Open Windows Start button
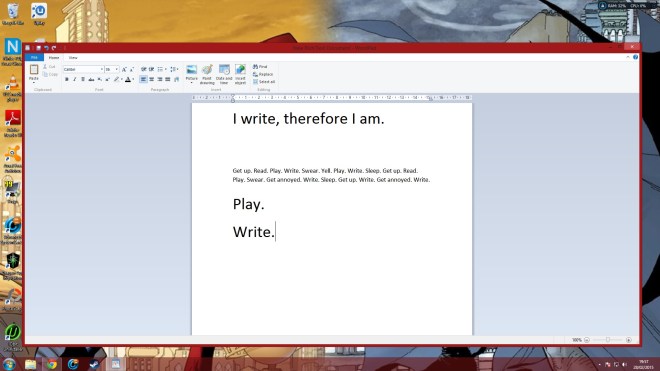 pos(9,364)
